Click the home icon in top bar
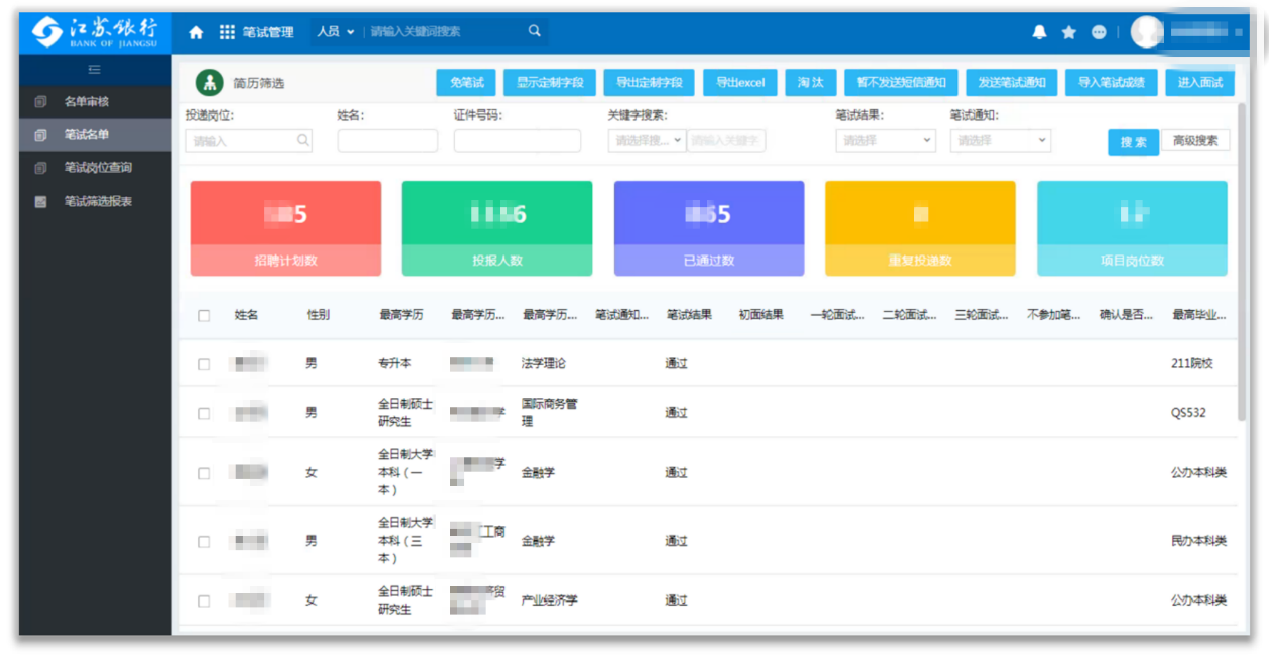The width and height of the screenshot is (1269, 661). pyautogui.click(x=197, y=32)
